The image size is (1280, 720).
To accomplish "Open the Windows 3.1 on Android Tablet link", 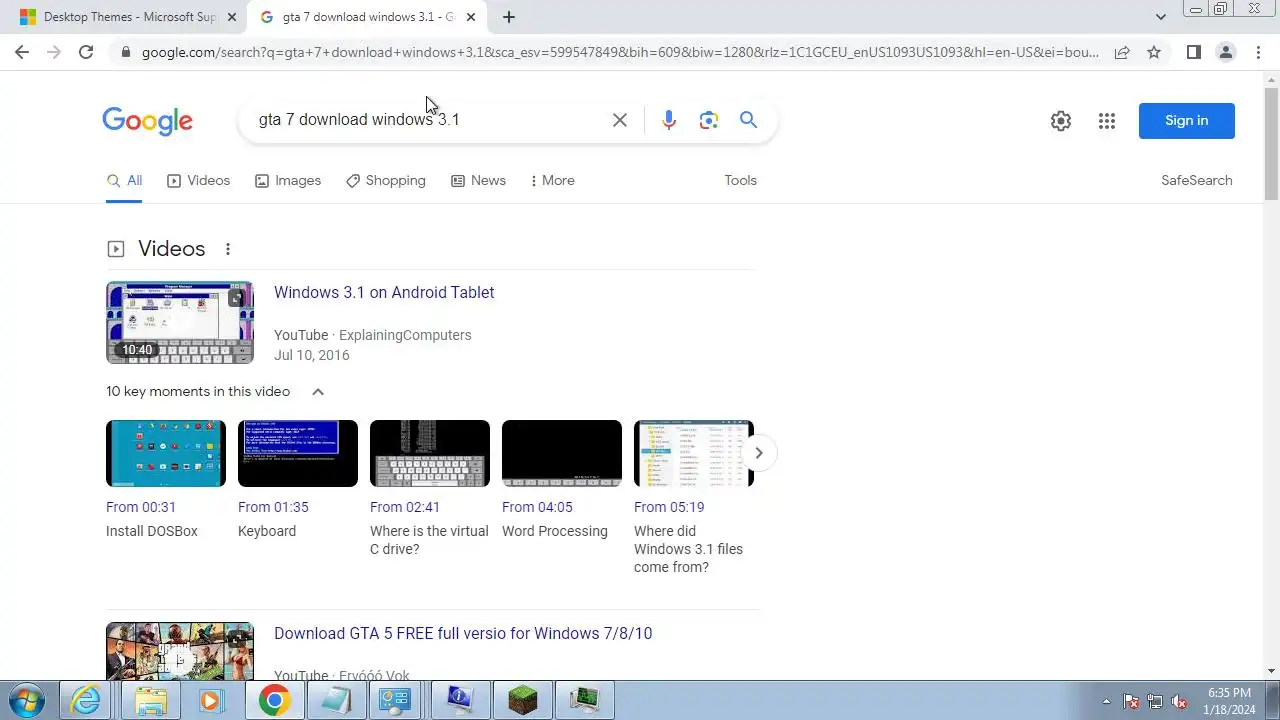I will 384,293.
